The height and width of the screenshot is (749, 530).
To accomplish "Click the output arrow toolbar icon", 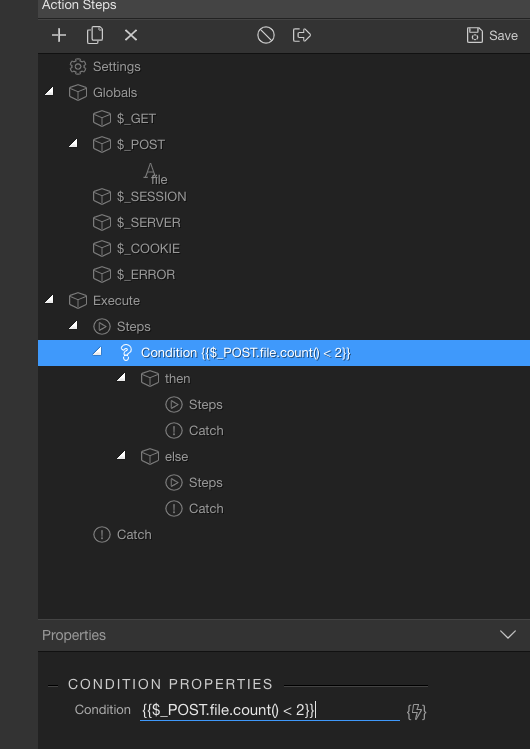I will [302, 35].
